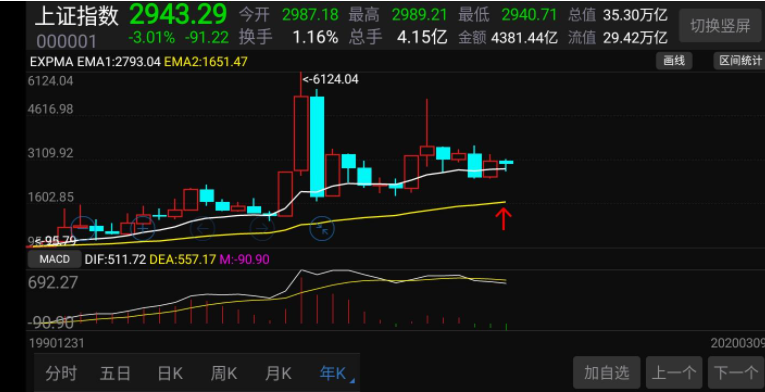This screenshot has width=765, height=392.
Task: Click the DEA:557.17 value
Action: tap(182, 260)
